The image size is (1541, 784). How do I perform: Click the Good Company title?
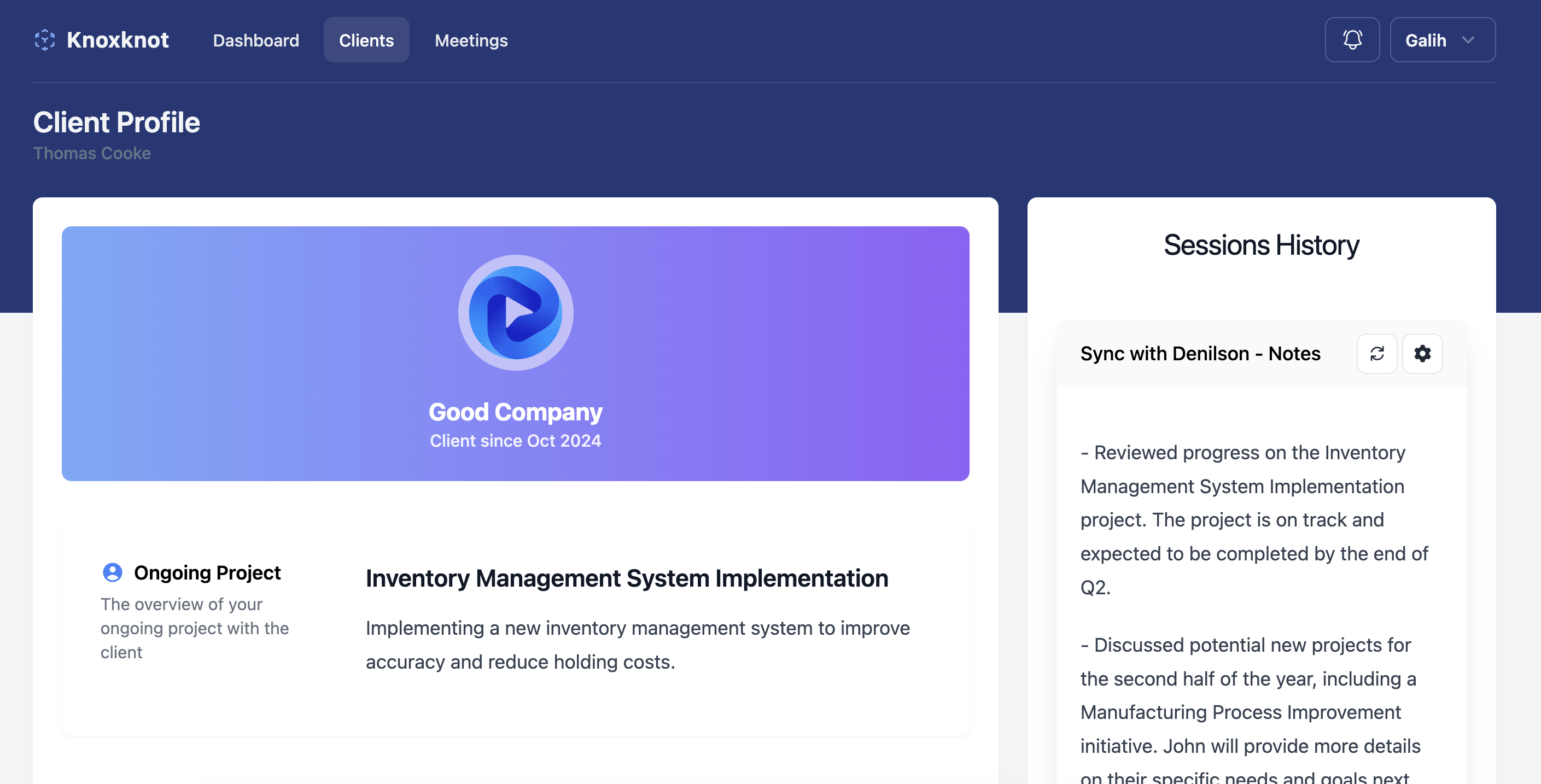(x=516, y=412)
